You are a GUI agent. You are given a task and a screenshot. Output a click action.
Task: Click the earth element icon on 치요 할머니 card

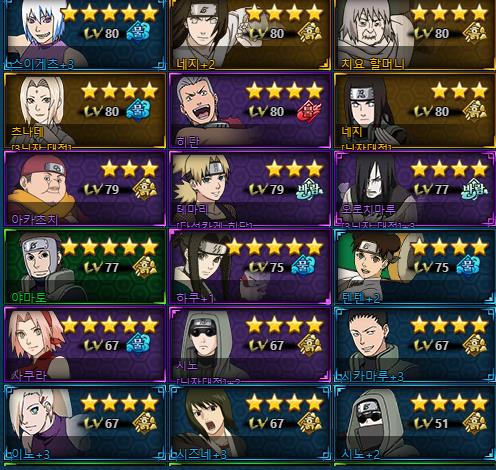click(x=474, y=33)
